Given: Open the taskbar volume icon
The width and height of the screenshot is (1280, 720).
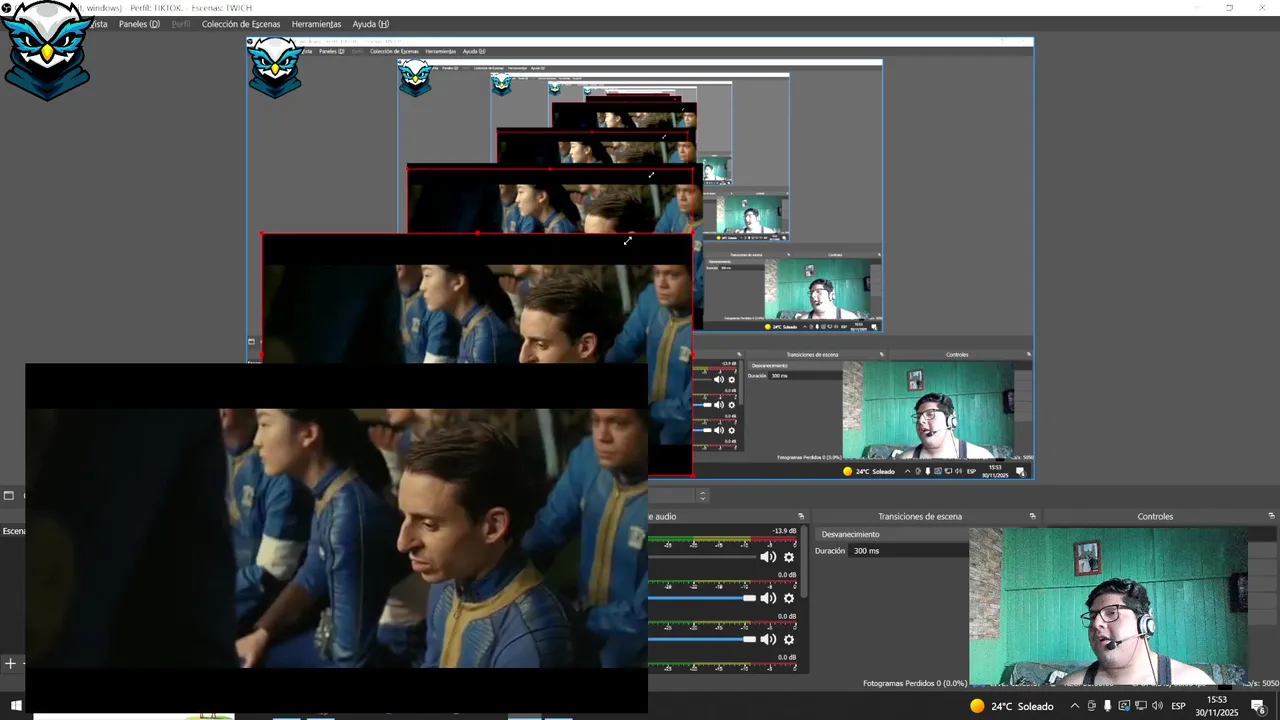Looking at the screenshot, I should tap(1157, 706).
